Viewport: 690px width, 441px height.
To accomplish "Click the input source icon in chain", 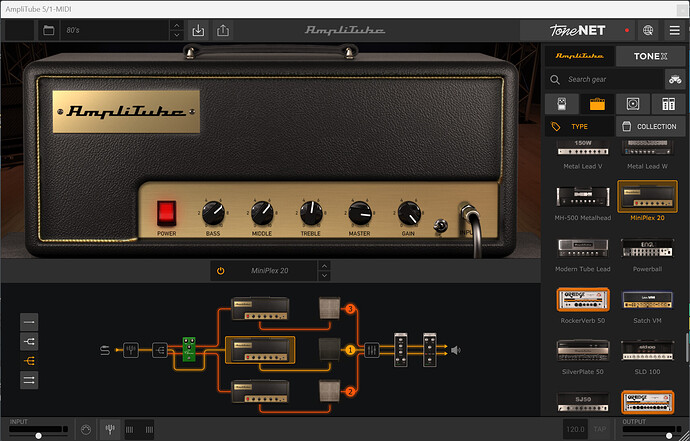I will pos(105,350).
